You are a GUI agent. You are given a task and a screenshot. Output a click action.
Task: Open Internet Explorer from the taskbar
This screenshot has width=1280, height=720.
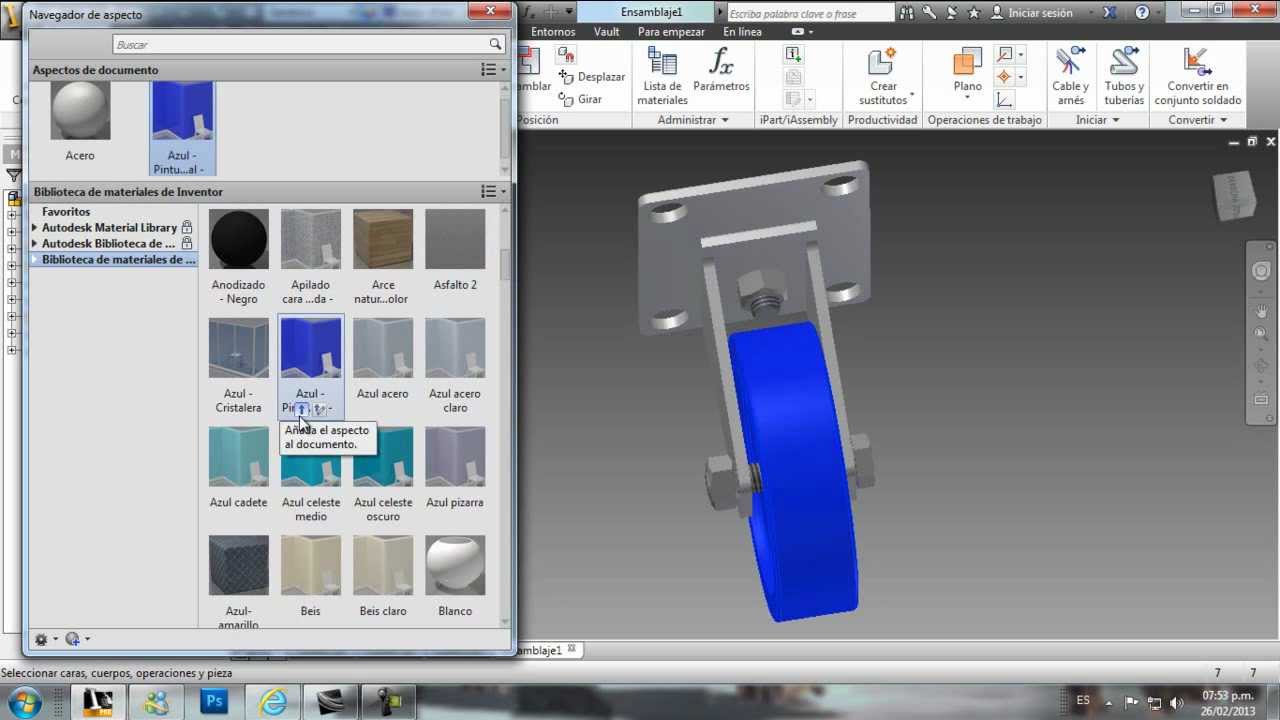273,702
